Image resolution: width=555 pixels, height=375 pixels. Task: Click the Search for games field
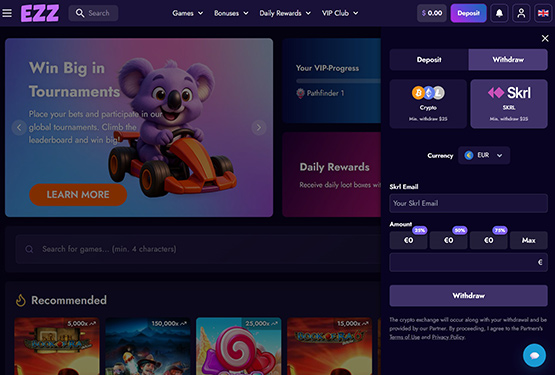point(198,249)
